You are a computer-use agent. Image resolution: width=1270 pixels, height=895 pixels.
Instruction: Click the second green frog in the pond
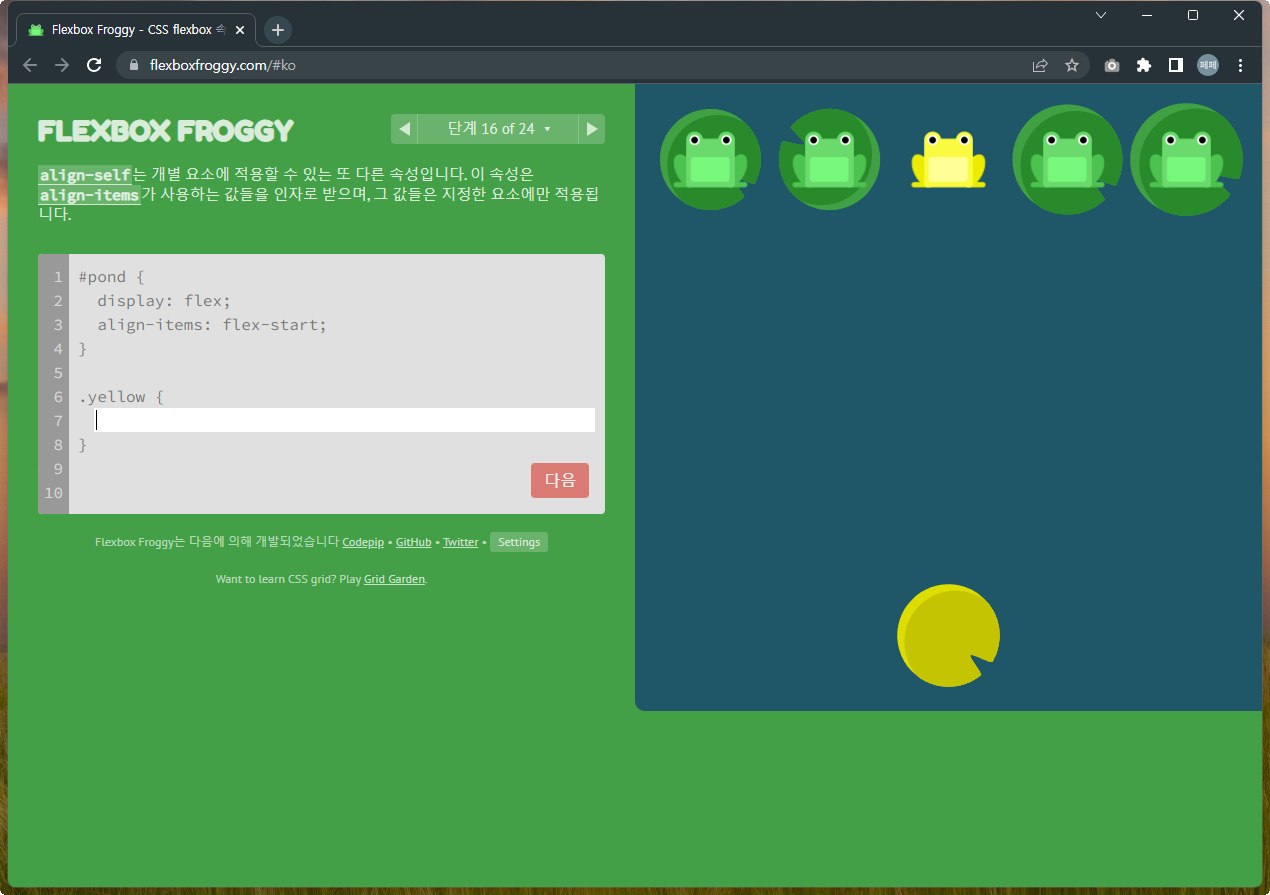coord(829,160)
